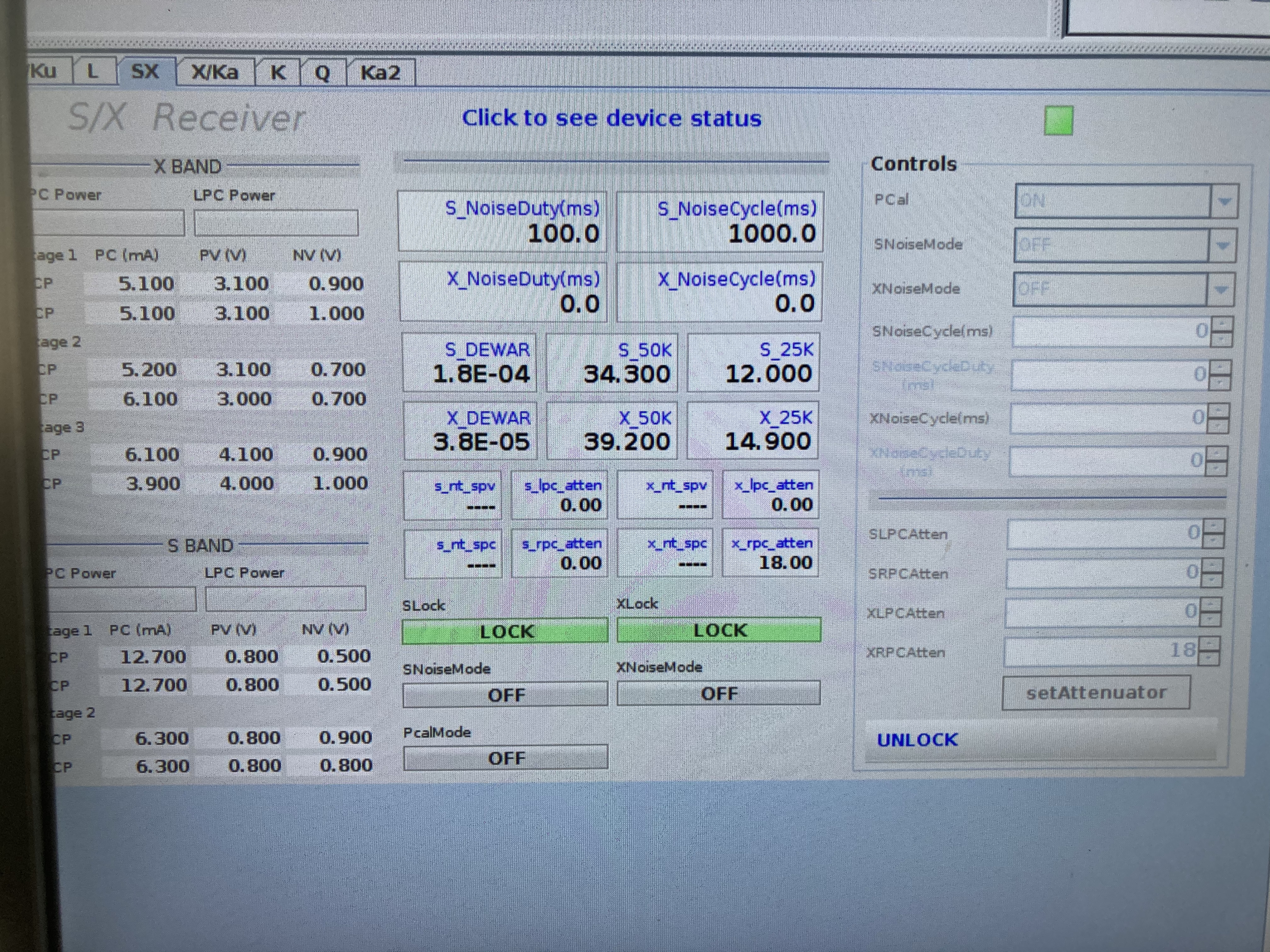Click 'Click to see device status' link
Screen dimensions: 1270x952
[x=611, y=118]
